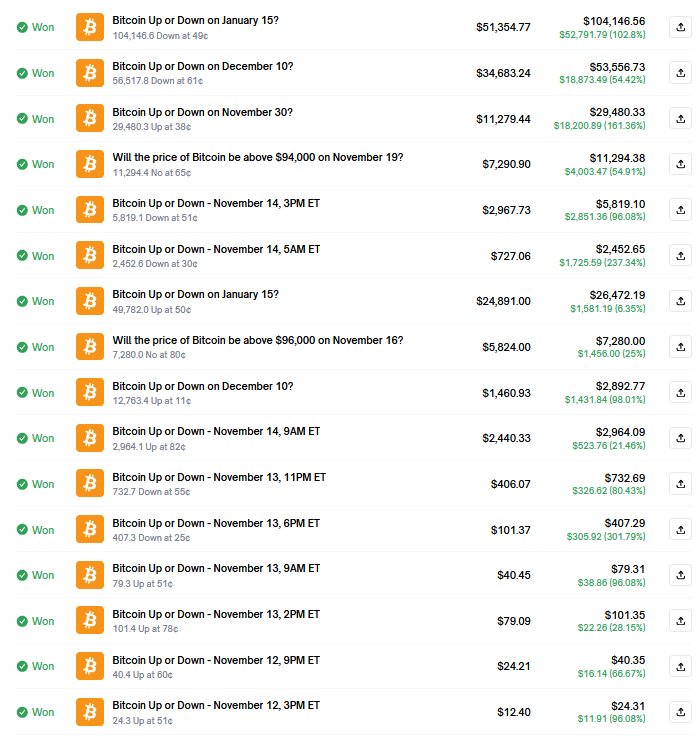
Task: Click share icon for $104,146.56 January 15 row
Action: tap(680, 27)
